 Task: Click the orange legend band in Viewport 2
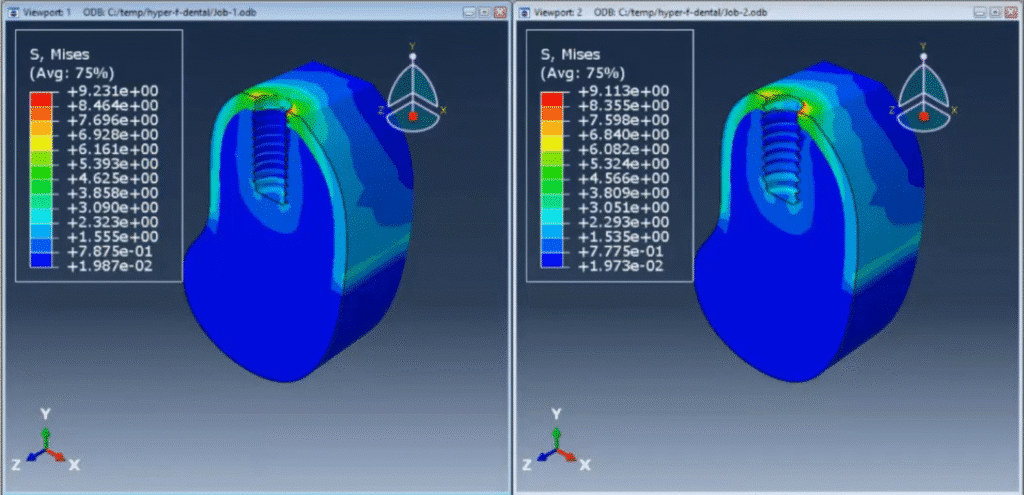(x=550, y=114)
